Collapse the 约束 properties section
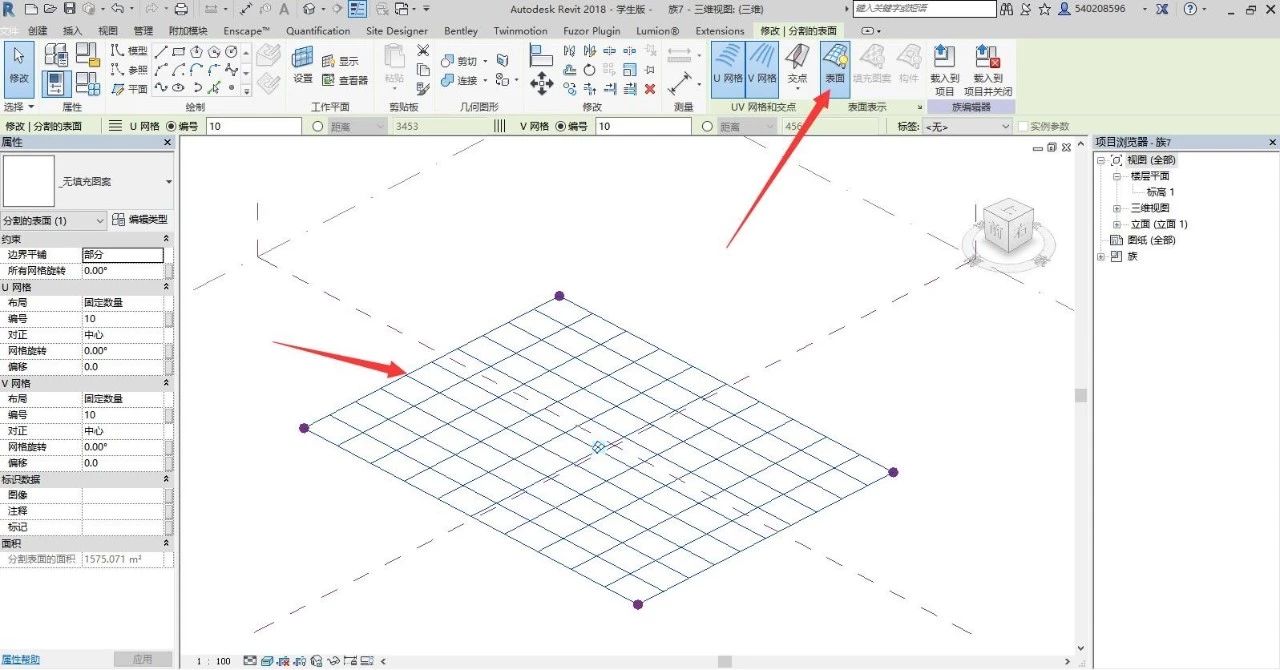1280x670 pixels. click(166, 239)
